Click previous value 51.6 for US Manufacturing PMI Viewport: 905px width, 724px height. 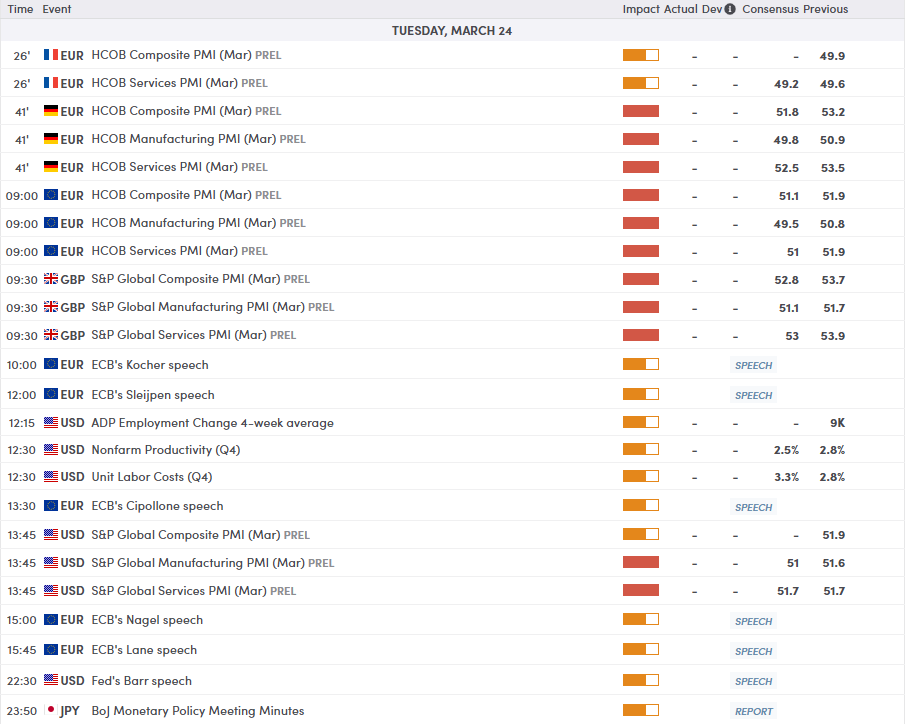(833, 563)
